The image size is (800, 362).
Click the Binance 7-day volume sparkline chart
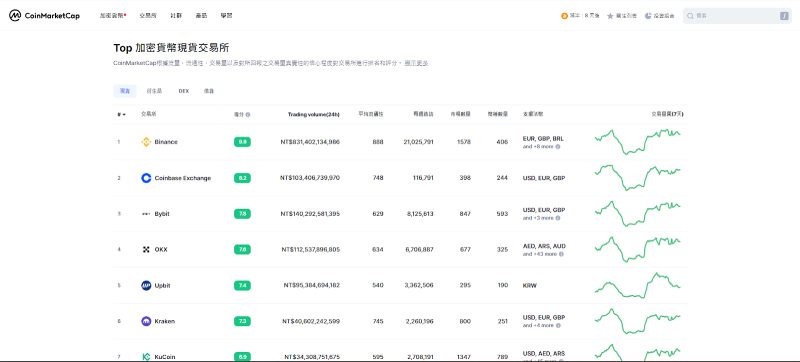(x=638, y=142)
